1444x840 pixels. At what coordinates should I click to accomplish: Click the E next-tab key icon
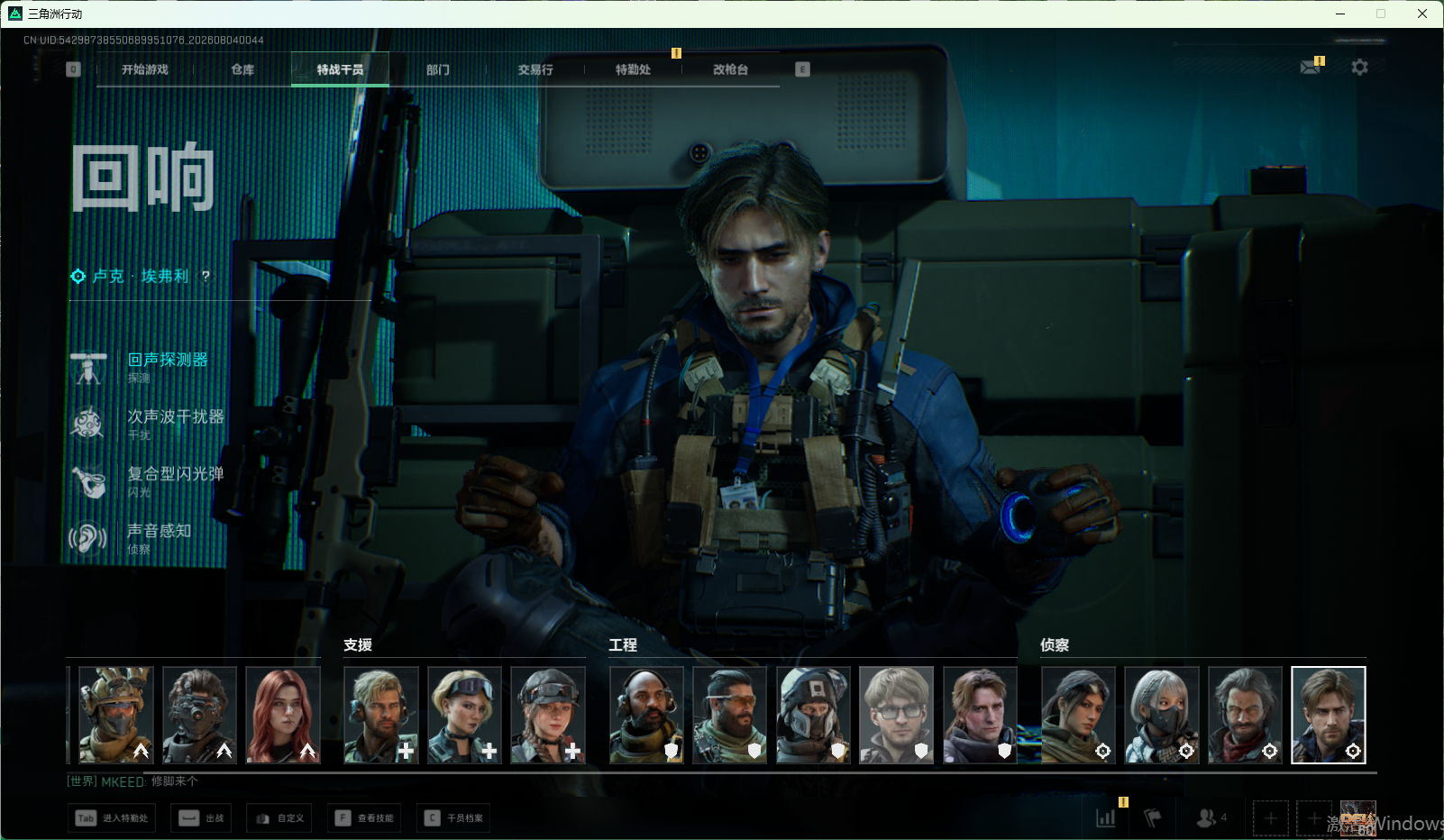point(802,69)
